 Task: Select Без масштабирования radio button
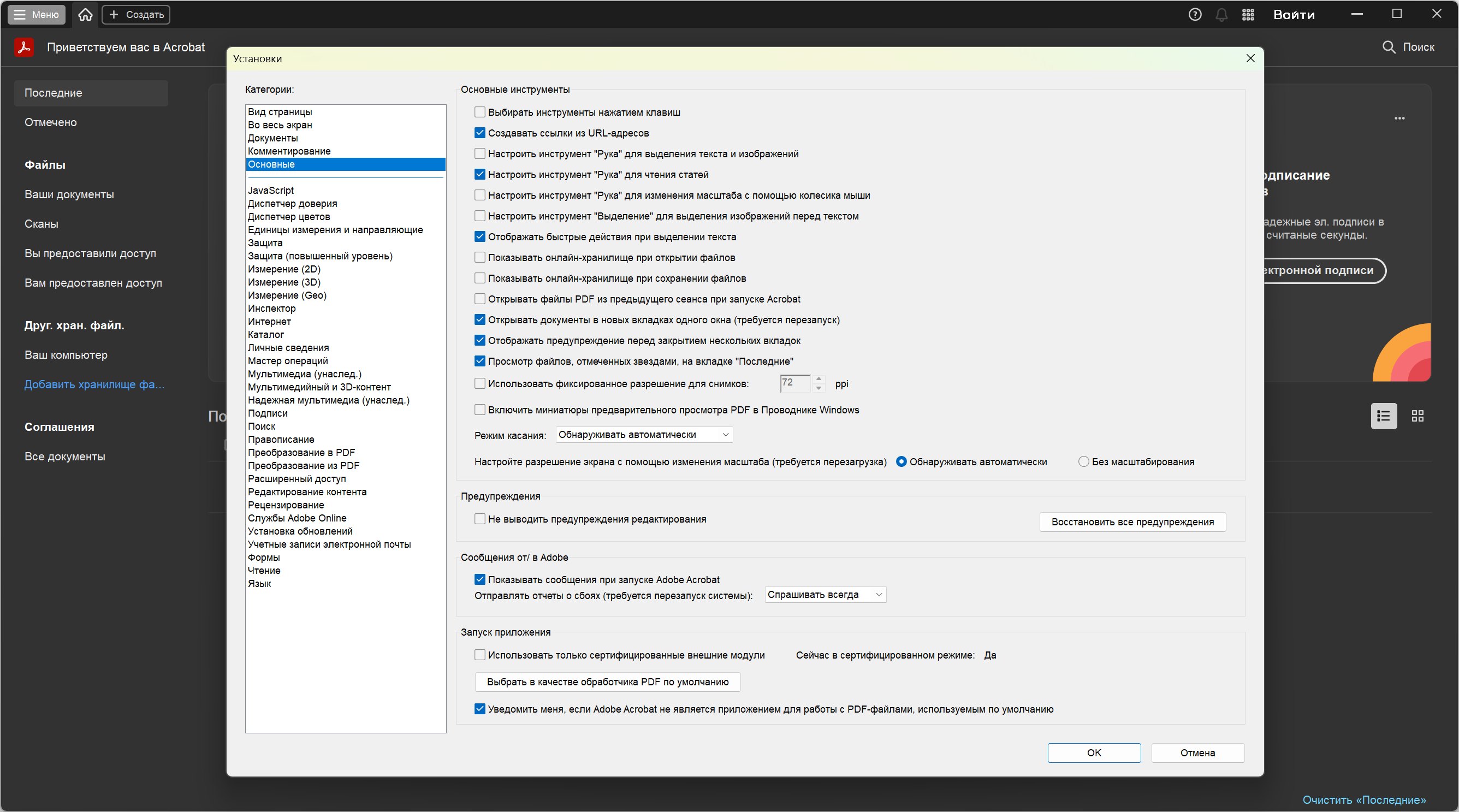click(1083, 461)
